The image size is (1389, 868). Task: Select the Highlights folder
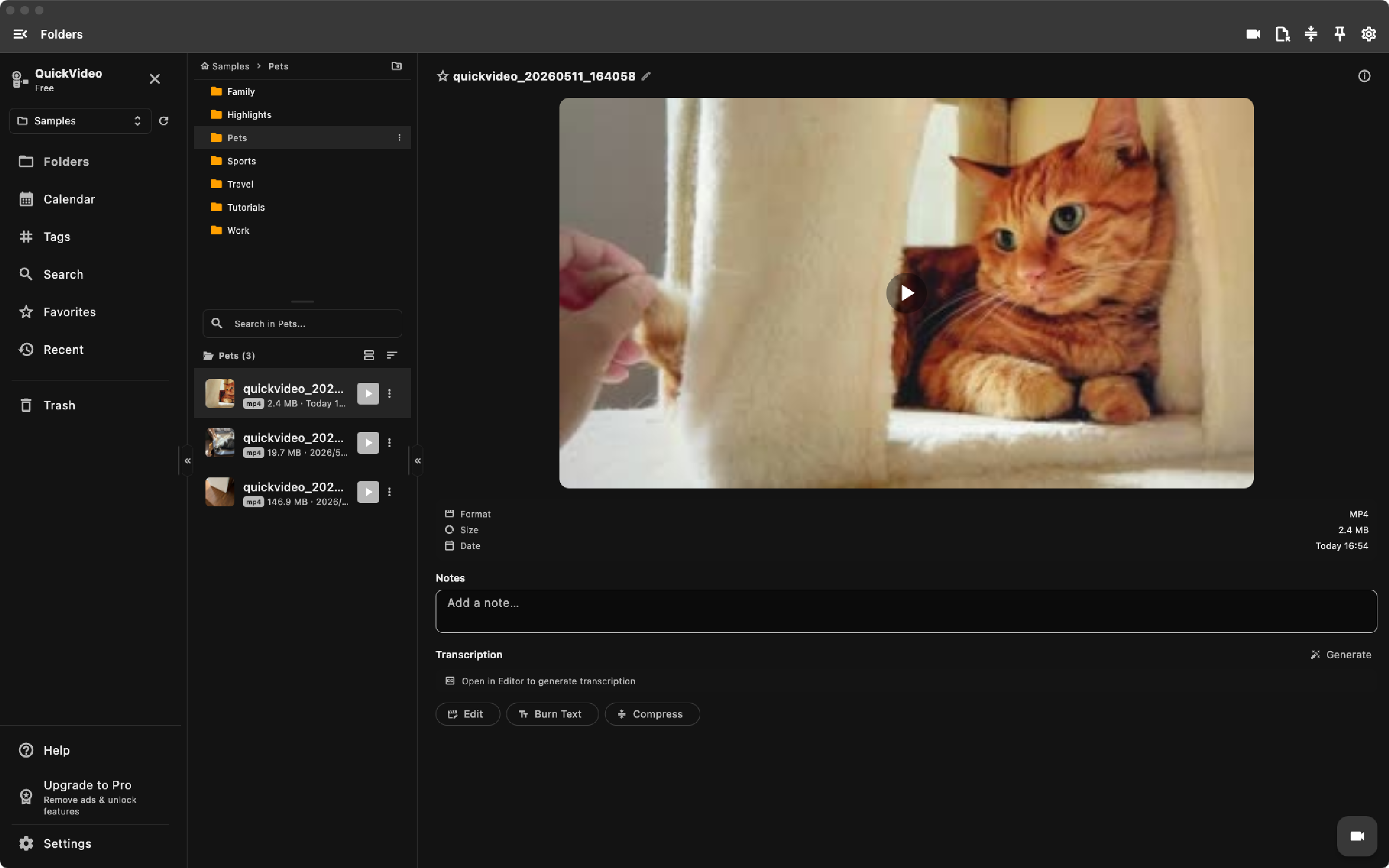[x=302, y=115]
